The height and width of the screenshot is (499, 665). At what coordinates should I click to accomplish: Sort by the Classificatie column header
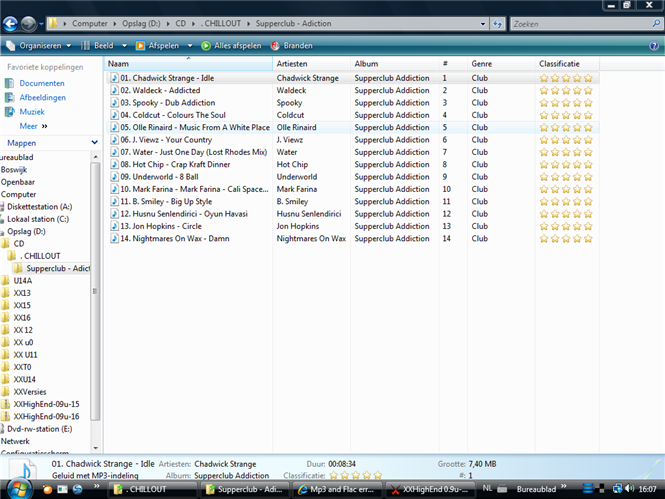(567, 64)
